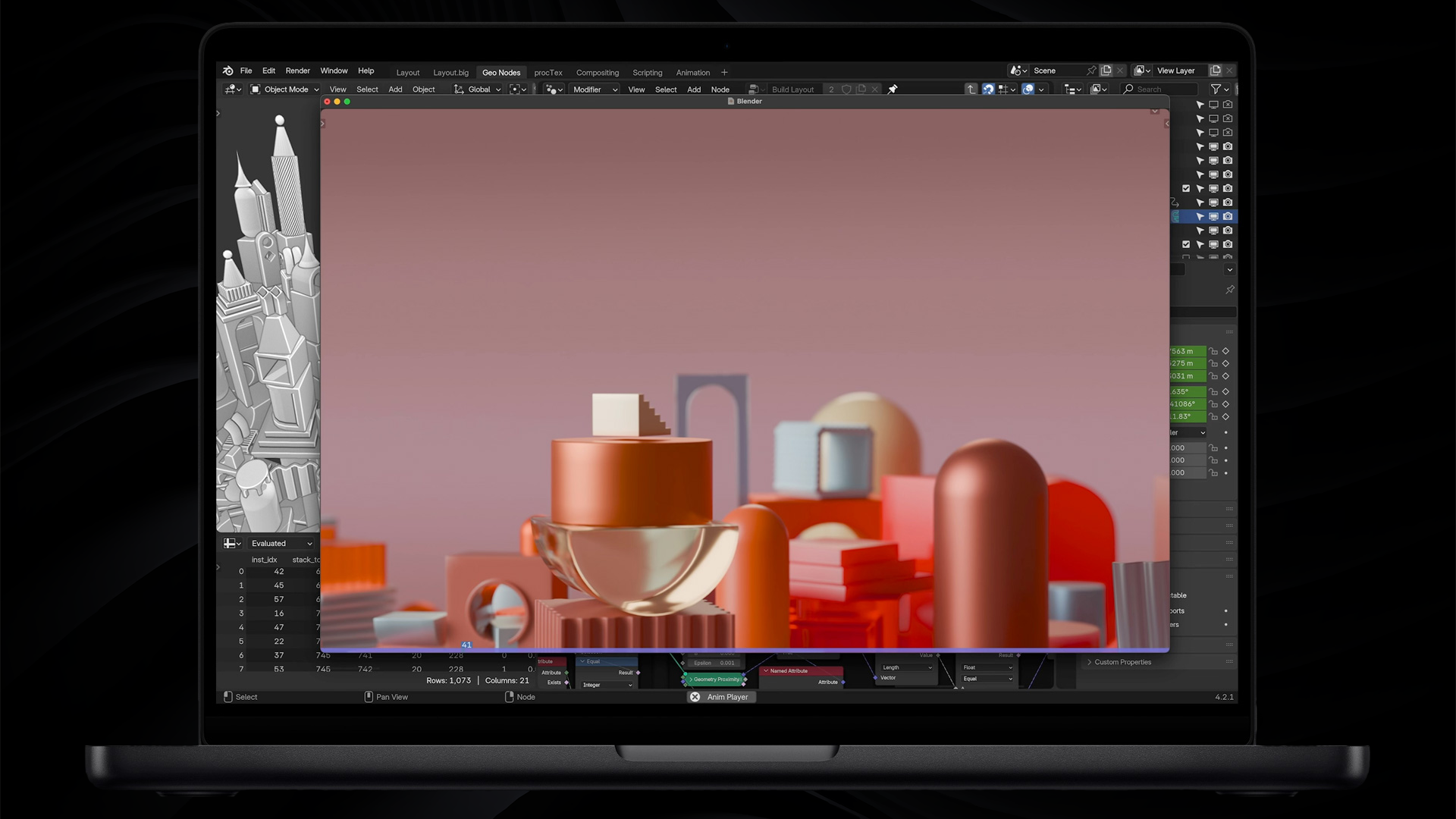This screenshot has width=1456, height=819.
Task: Pin the Scene to the workspace
Action: coord(1091,71)
